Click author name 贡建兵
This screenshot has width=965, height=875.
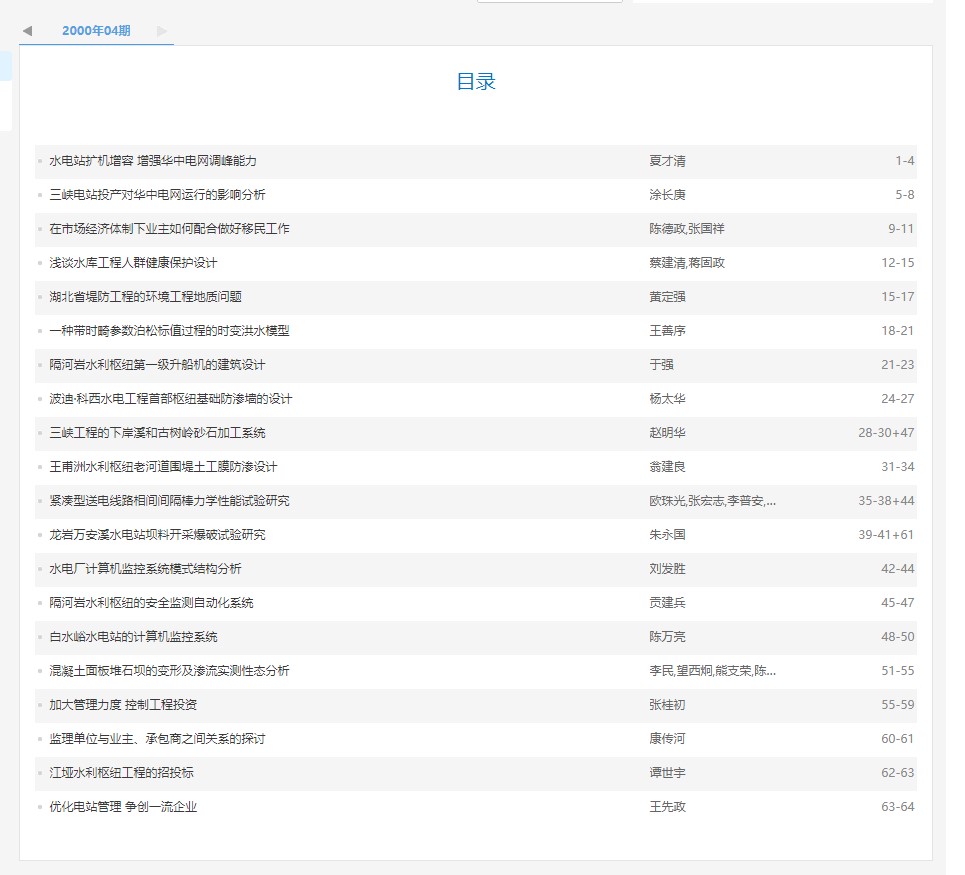(x=667, y=603)
